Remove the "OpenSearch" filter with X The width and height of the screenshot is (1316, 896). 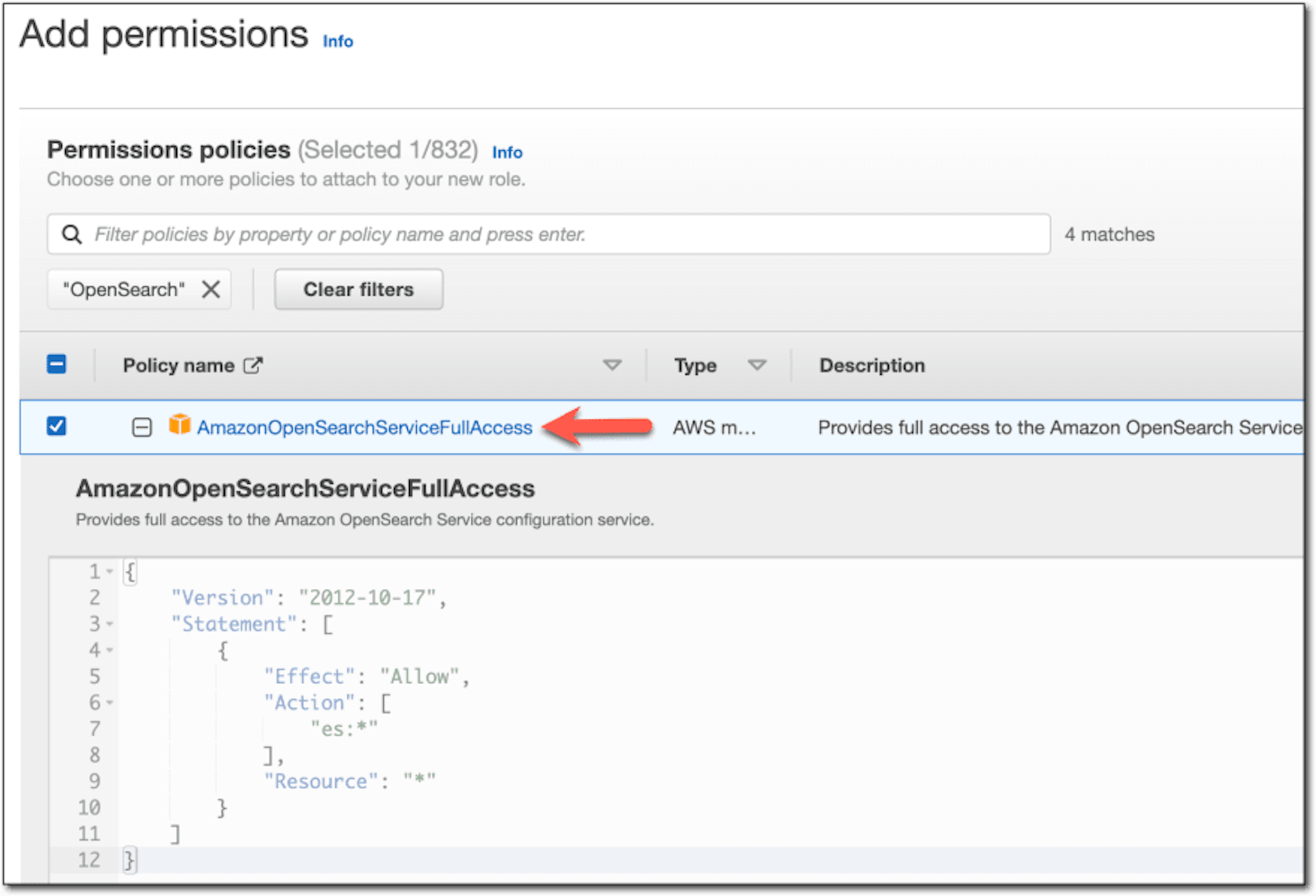[211, 289]
